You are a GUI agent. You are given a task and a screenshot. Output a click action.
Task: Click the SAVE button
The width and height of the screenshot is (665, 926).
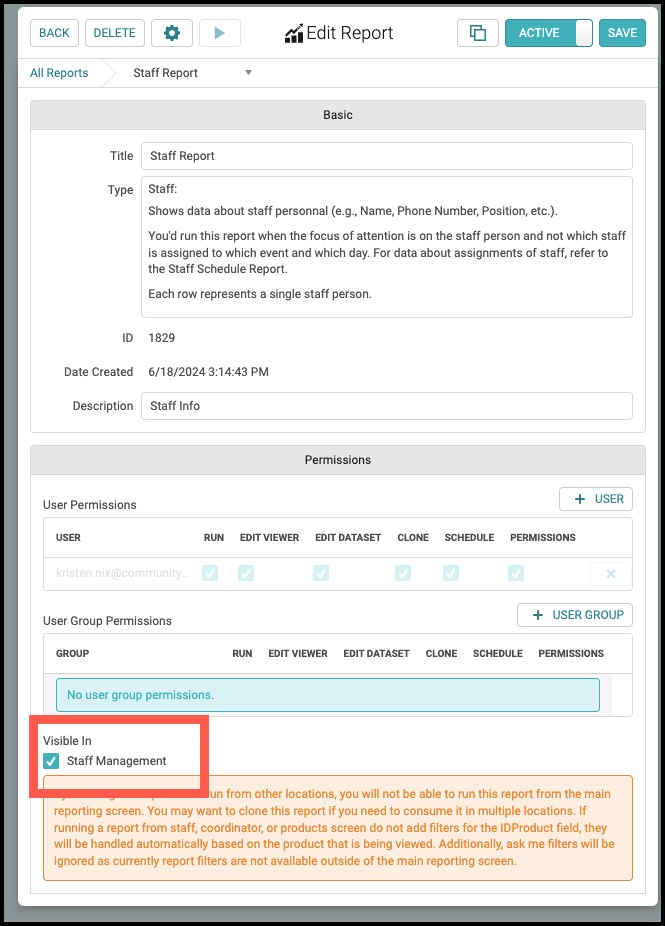[622, 33]
